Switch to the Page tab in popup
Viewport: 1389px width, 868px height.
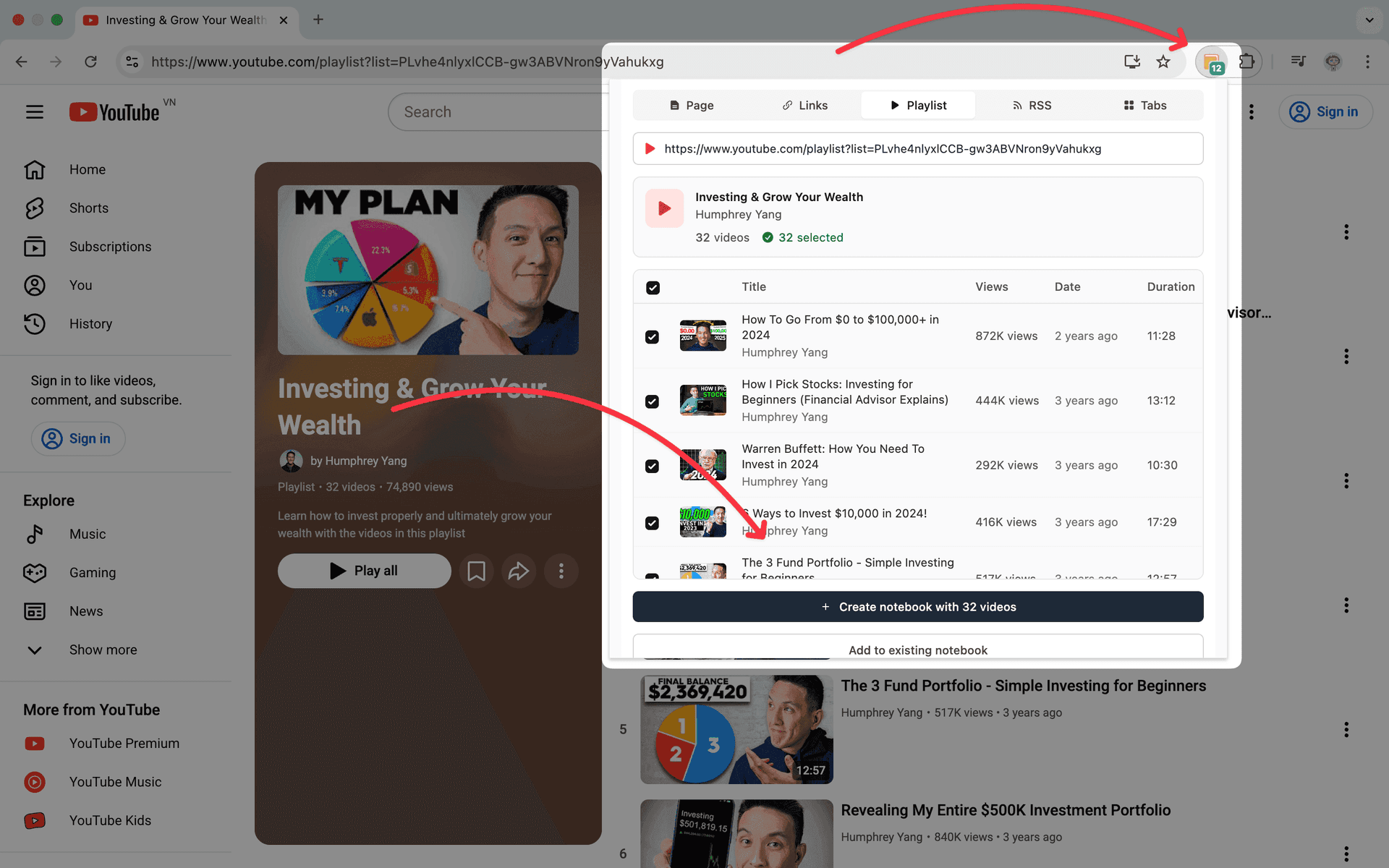click(x=692, y=105)
